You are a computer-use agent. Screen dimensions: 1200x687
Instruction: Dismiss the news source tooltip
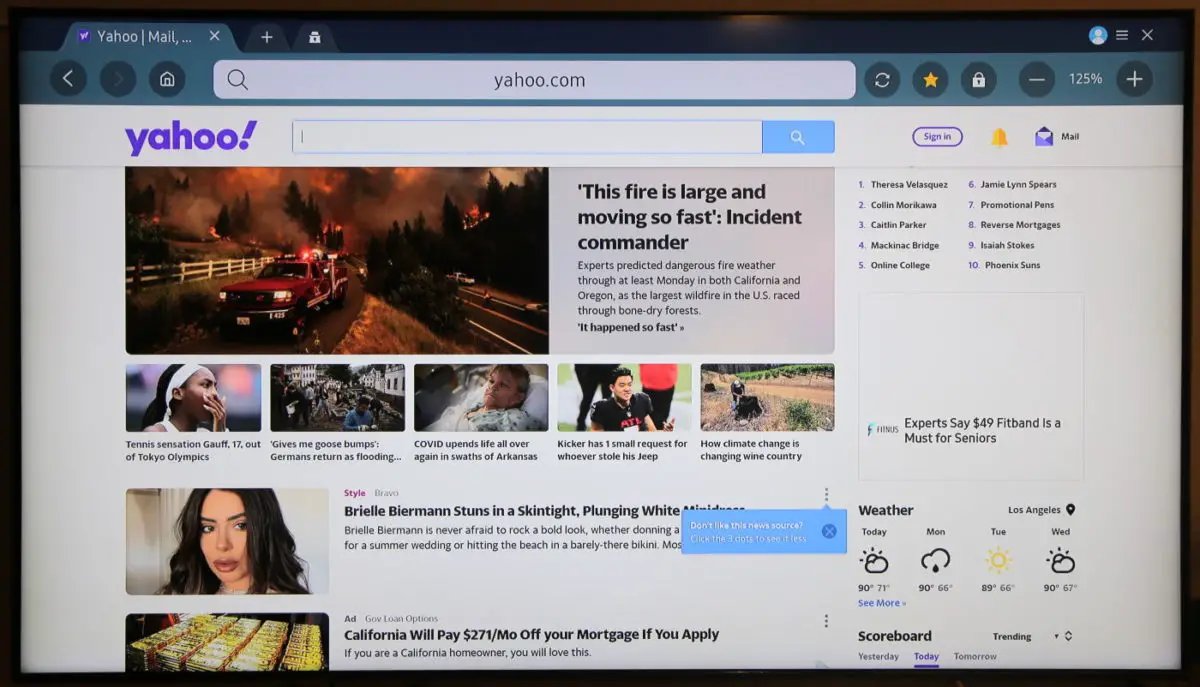pyautogui.click(x=829, y=531)
